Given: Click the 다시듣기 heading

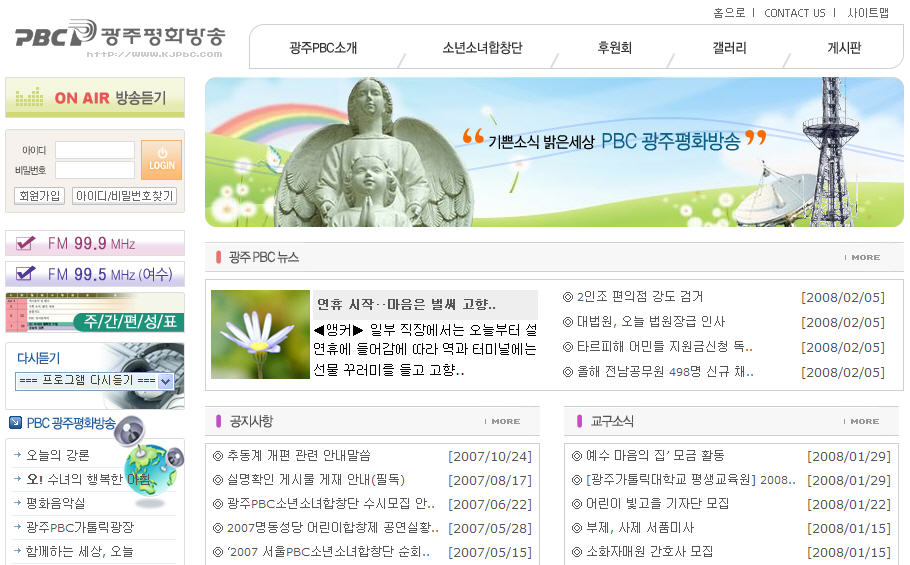Looking at the screenshot, I should click(38, 358).
